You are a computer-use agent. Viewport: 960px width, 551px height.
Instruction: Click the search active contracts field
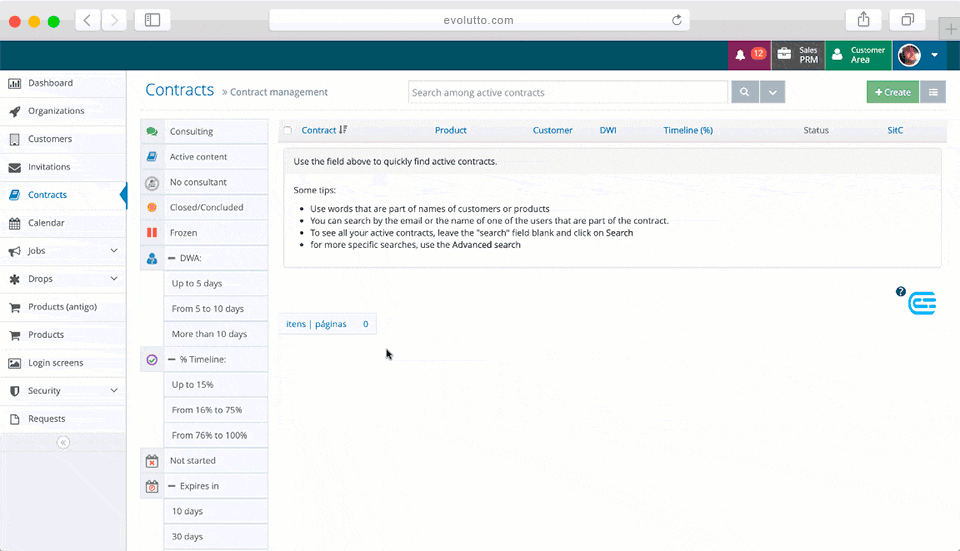coord(568,92)
